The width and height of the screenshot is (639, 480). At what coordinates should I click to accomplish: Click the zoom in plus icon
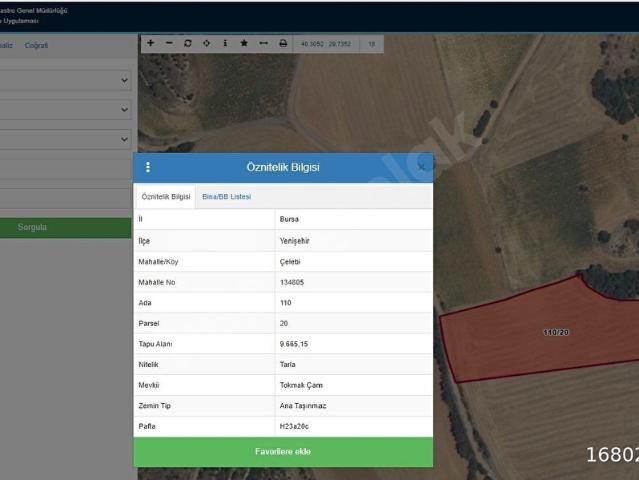(151, 43)
